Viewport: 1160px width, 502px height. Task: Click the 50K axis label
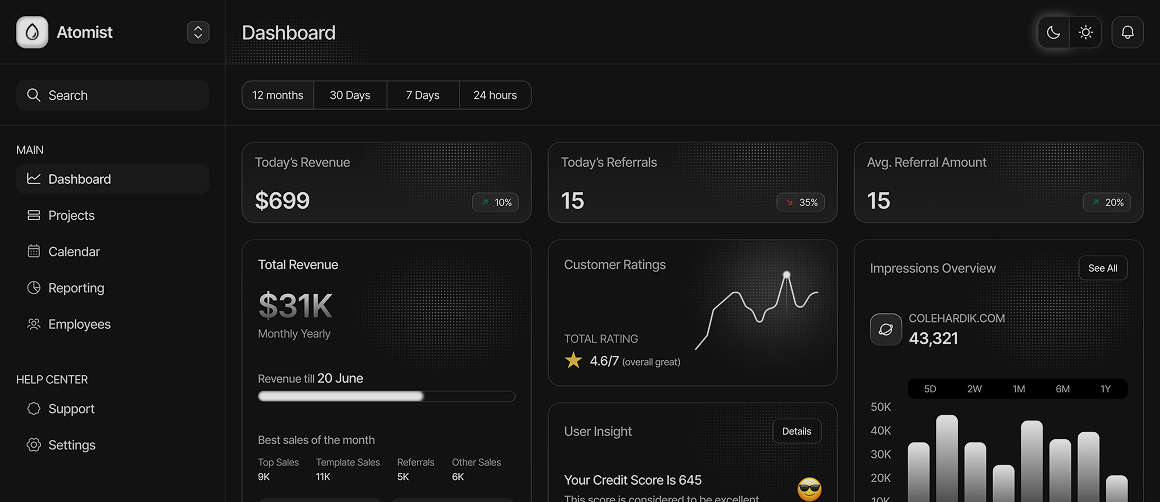point(880,407)
